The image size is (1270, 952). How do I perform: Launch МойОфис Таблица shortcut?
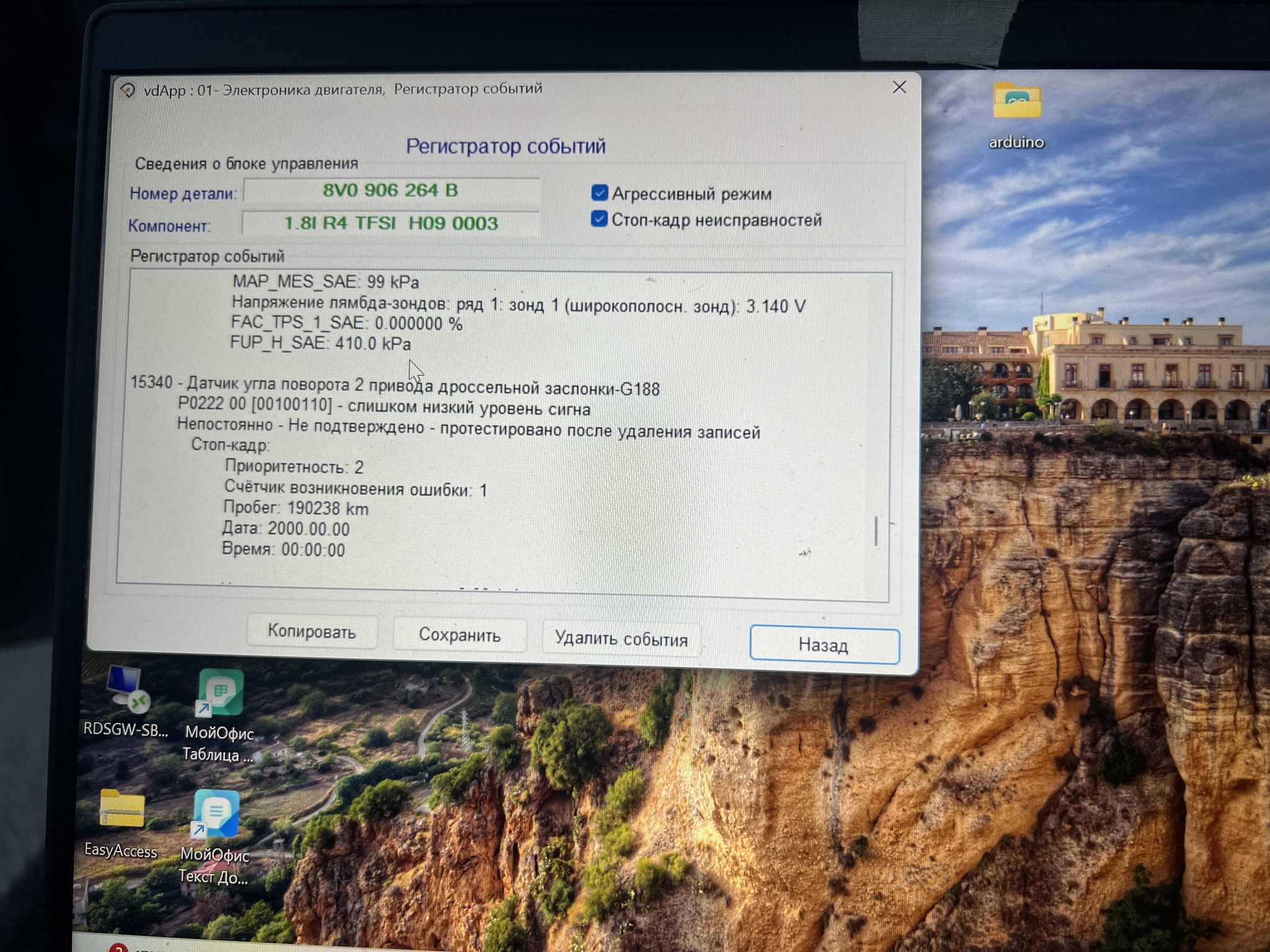pos(220,694)
